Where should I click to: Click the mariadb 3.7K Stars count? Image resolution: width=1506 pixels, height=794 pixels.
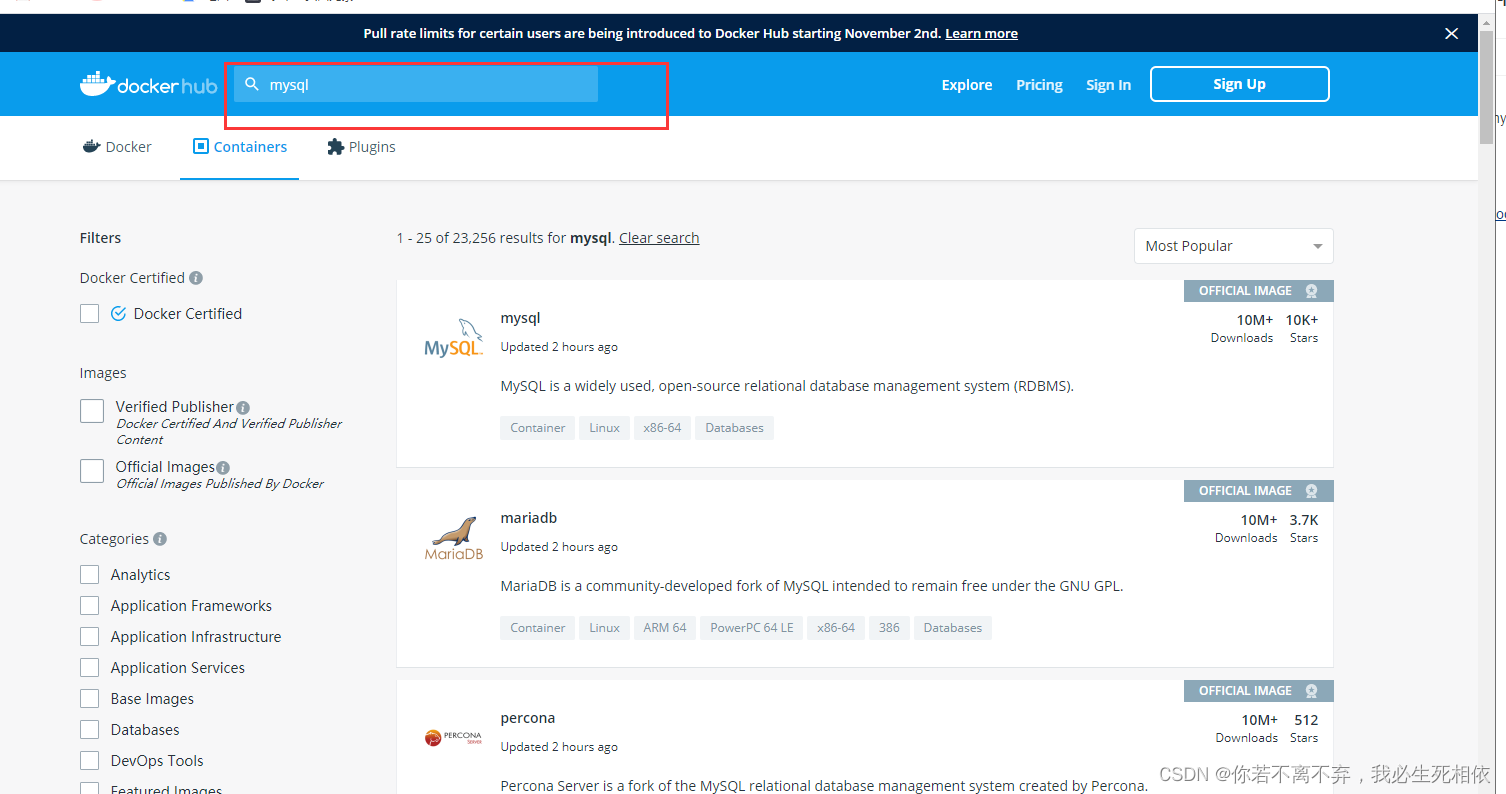click(1304, 520)
